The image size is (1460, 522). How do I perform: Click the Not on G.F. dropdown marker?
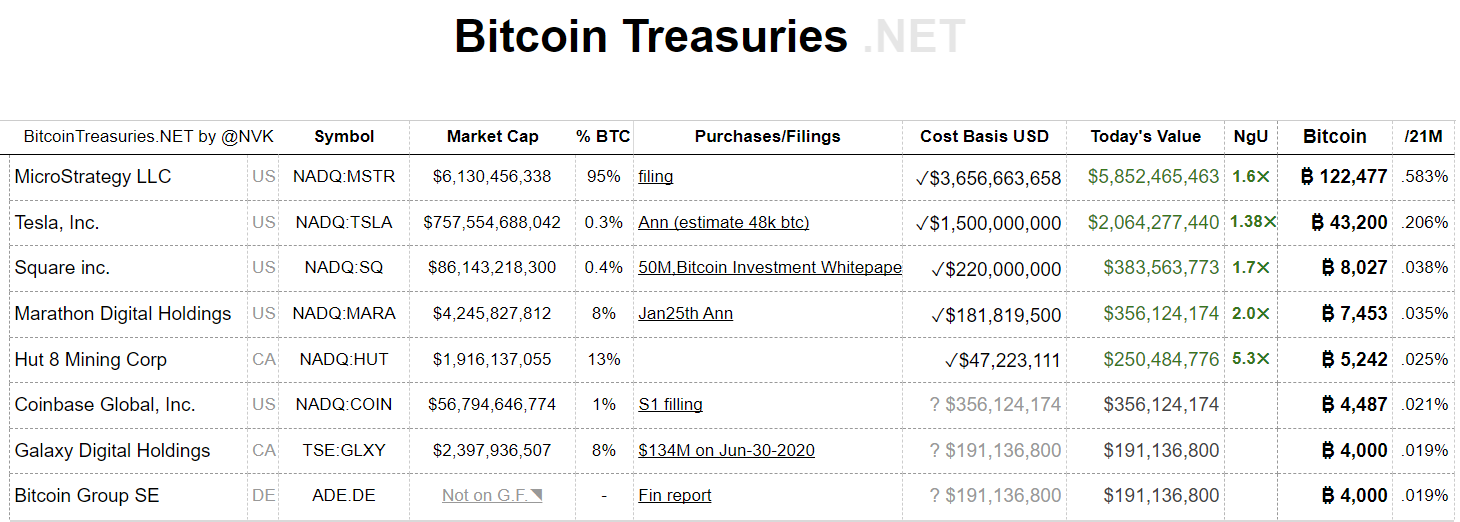click(537, 495)
